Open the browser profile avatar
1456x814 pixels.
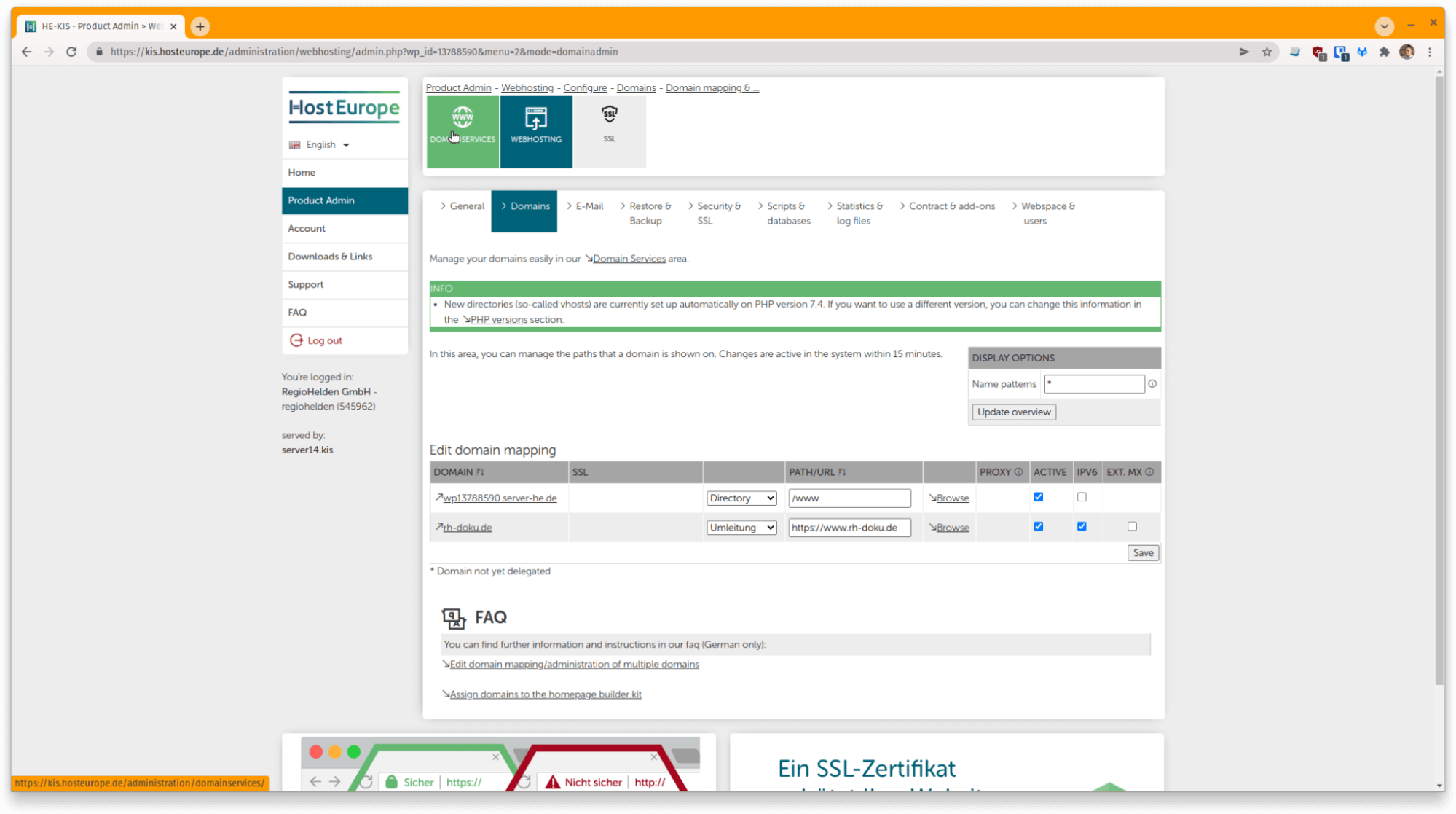pyautogui.click(x=1407, y=52)
